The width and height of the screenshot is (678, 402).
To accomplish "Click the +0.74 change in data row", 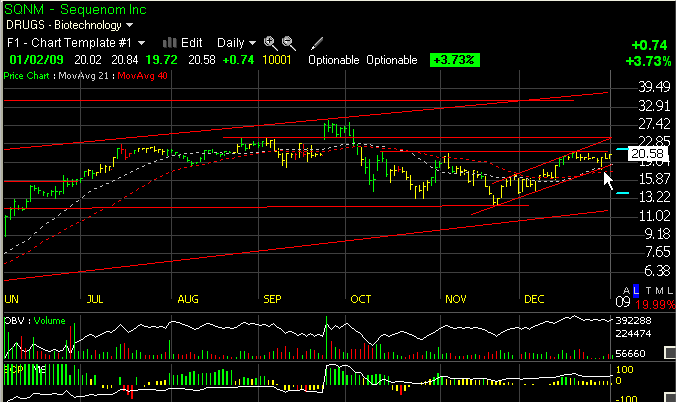I will pos(238,60).
